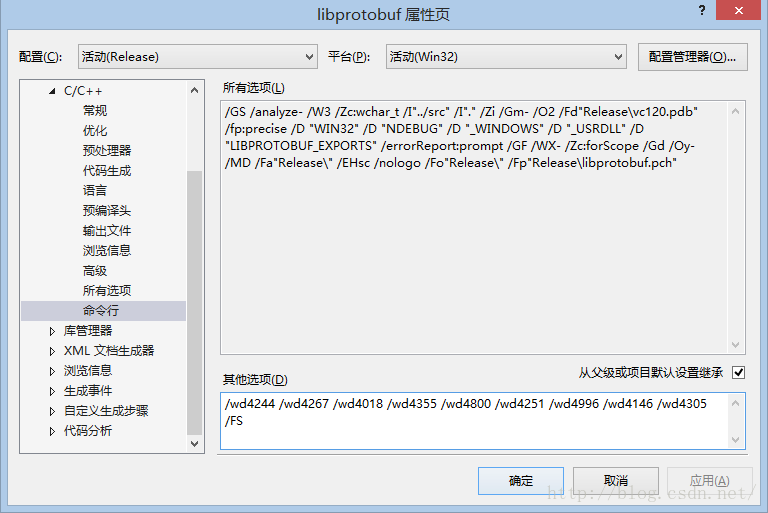Select 命令行 tree item
This screenshot has width=768, height=513.
(101, 311)
